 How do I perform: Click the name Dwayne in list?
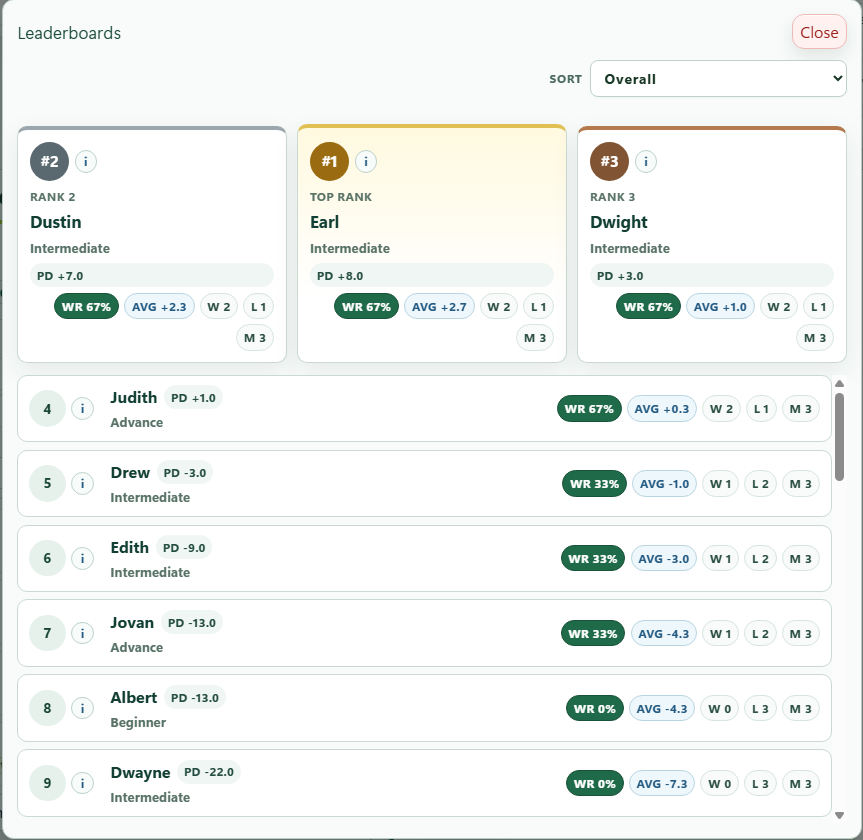click(x=140, y=772)
